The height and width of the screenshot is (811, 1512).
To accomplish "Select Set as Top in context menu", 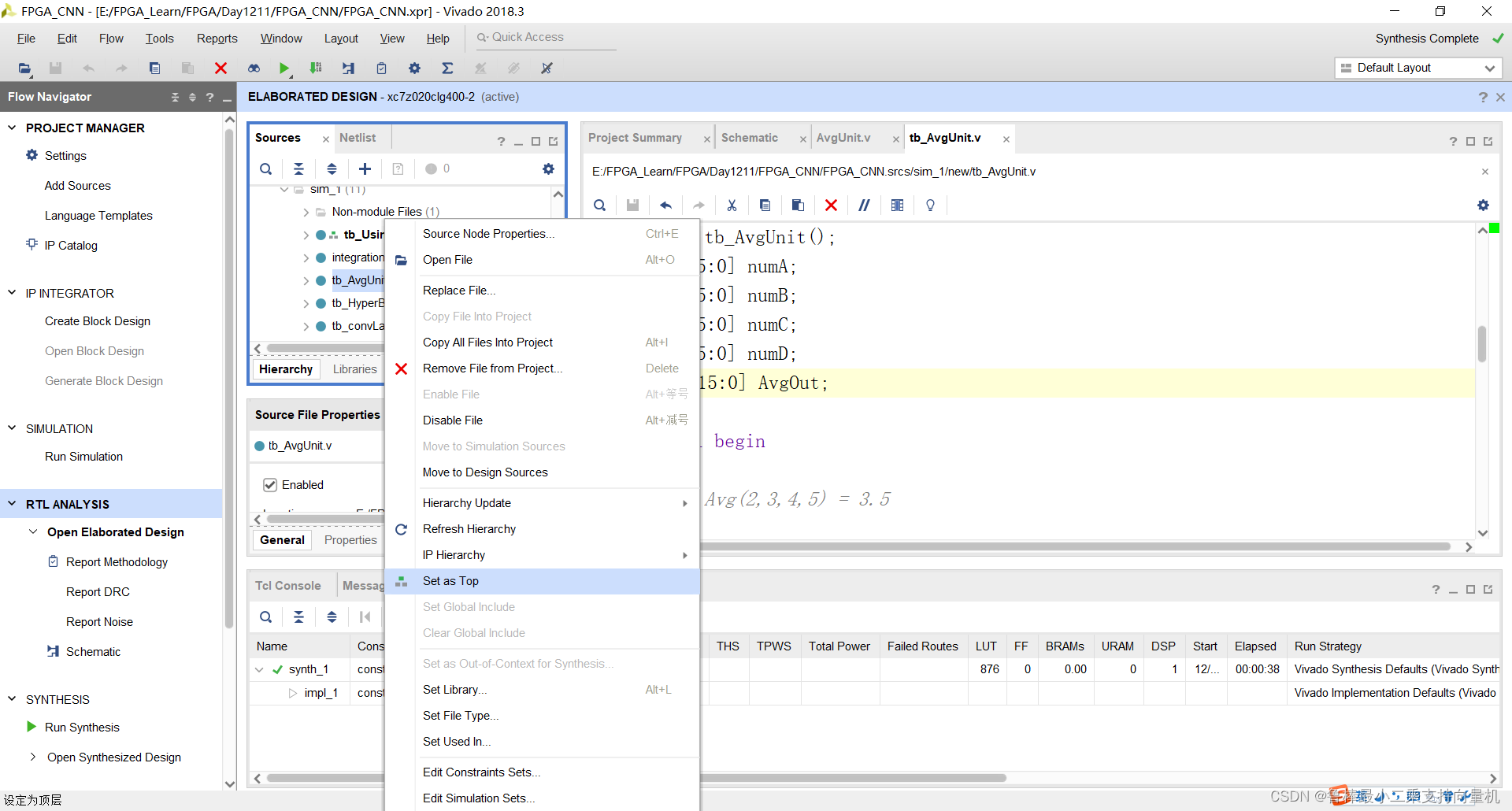I will pos(542,581).
